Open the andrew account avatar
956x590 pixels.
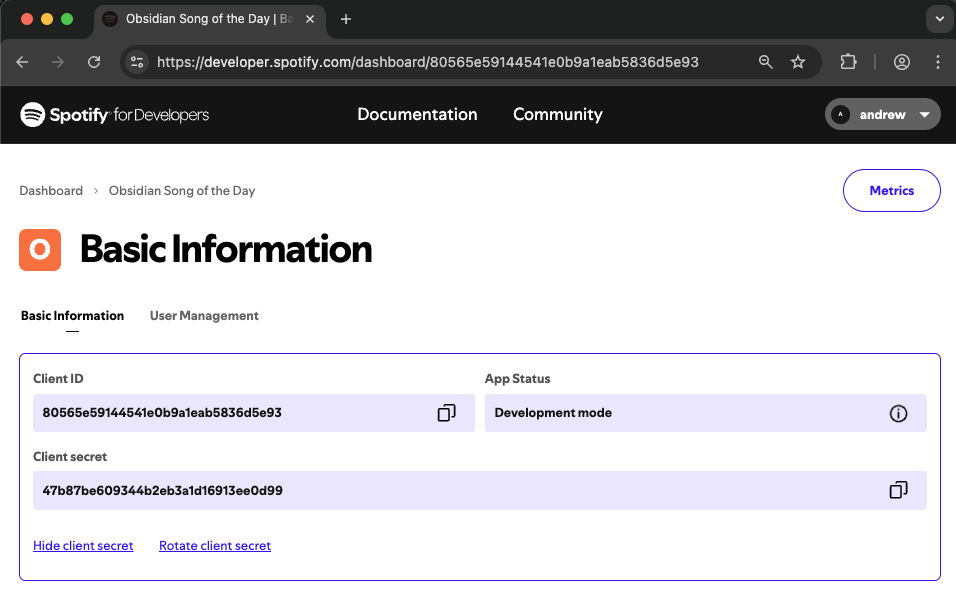840,115
